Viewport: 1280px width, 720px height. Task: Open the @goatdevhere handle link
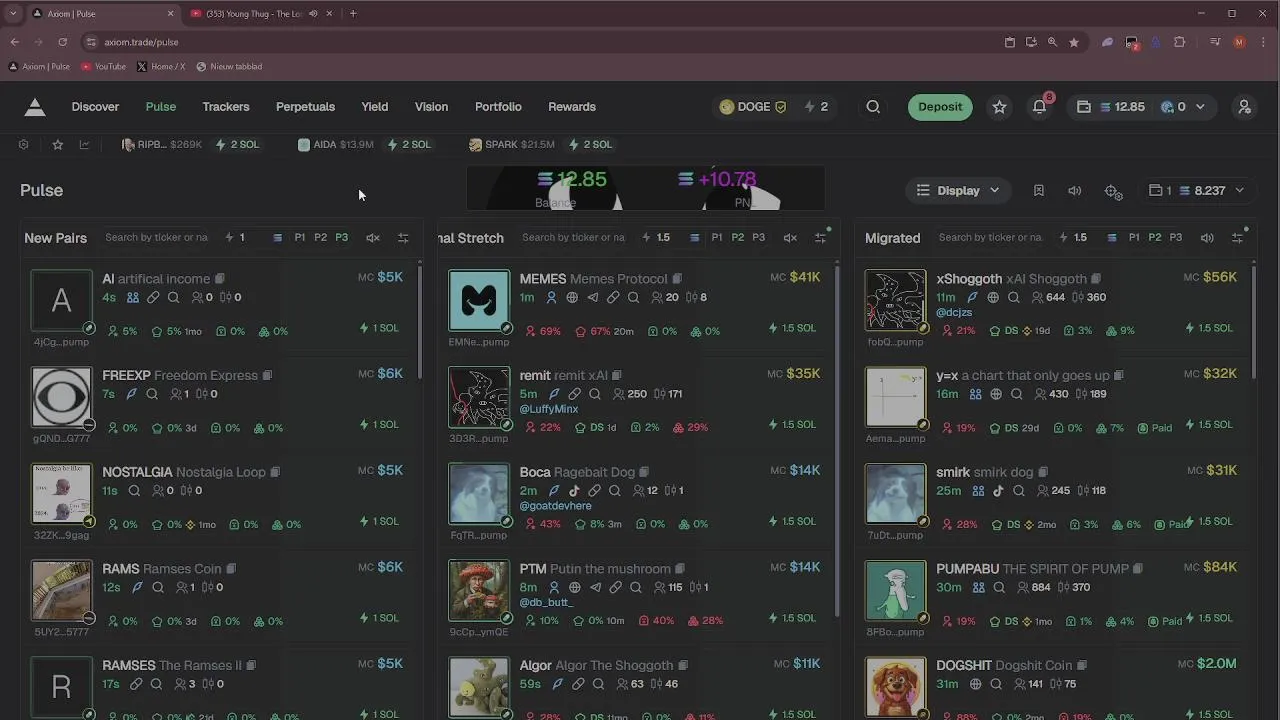coord(555,506)
